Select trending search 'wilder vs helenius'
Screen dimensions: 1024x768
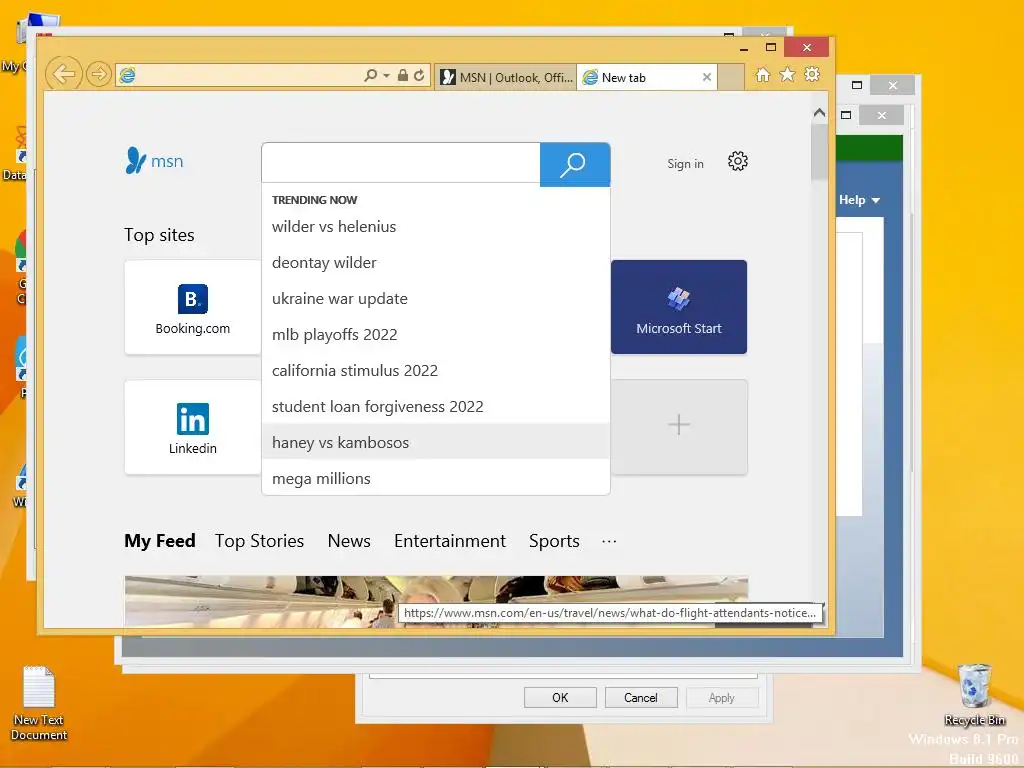click(x=436, y=227)
